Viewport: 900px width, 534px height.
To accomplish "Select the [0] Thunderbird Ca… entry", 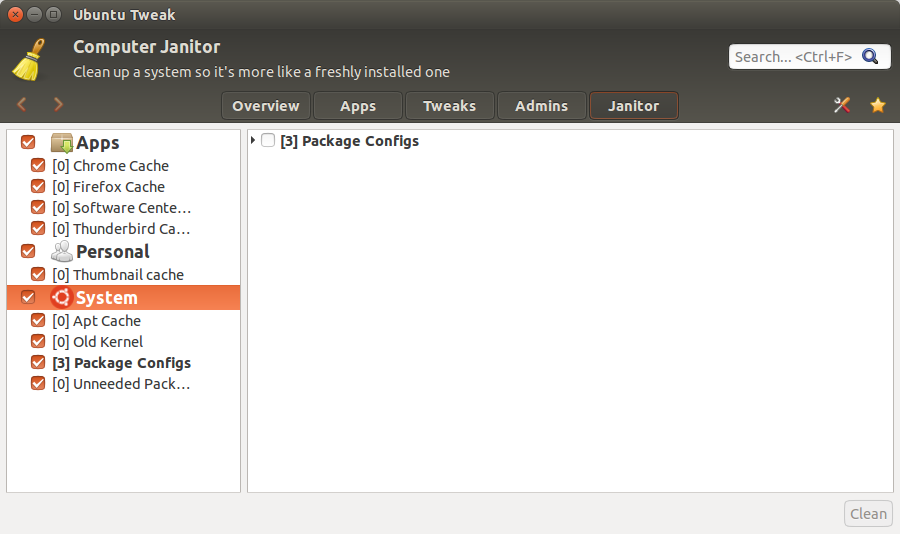I will tap(121, 229).
